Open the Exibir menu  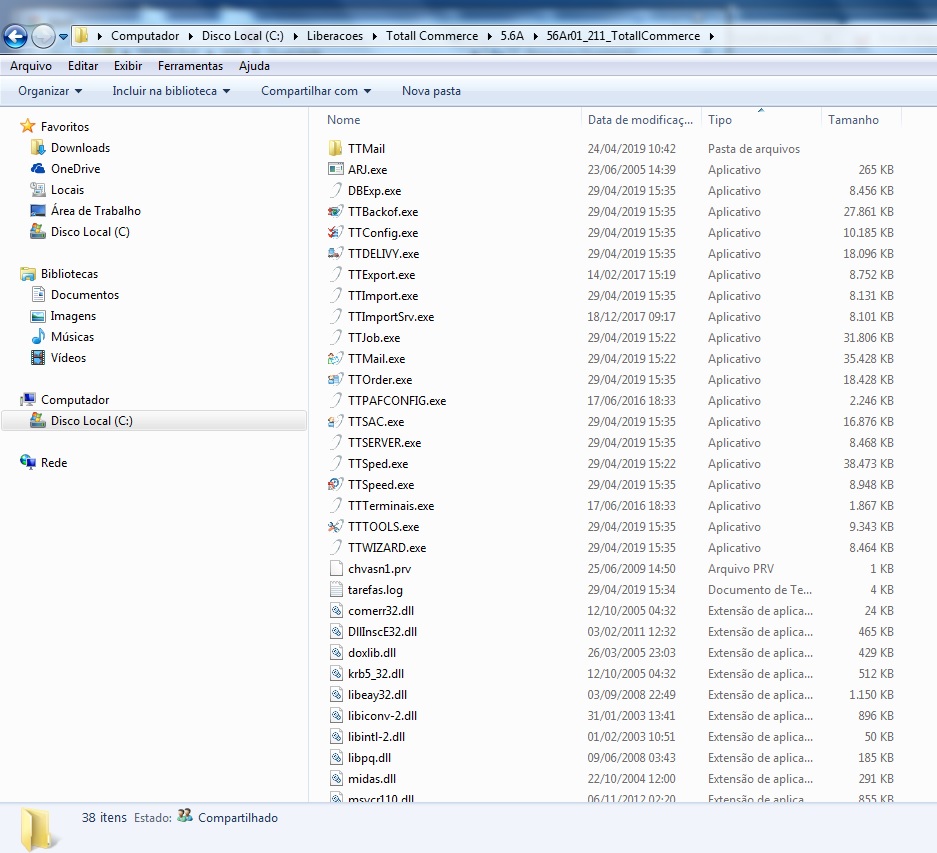pyautogui.click(x=128, y=66)
